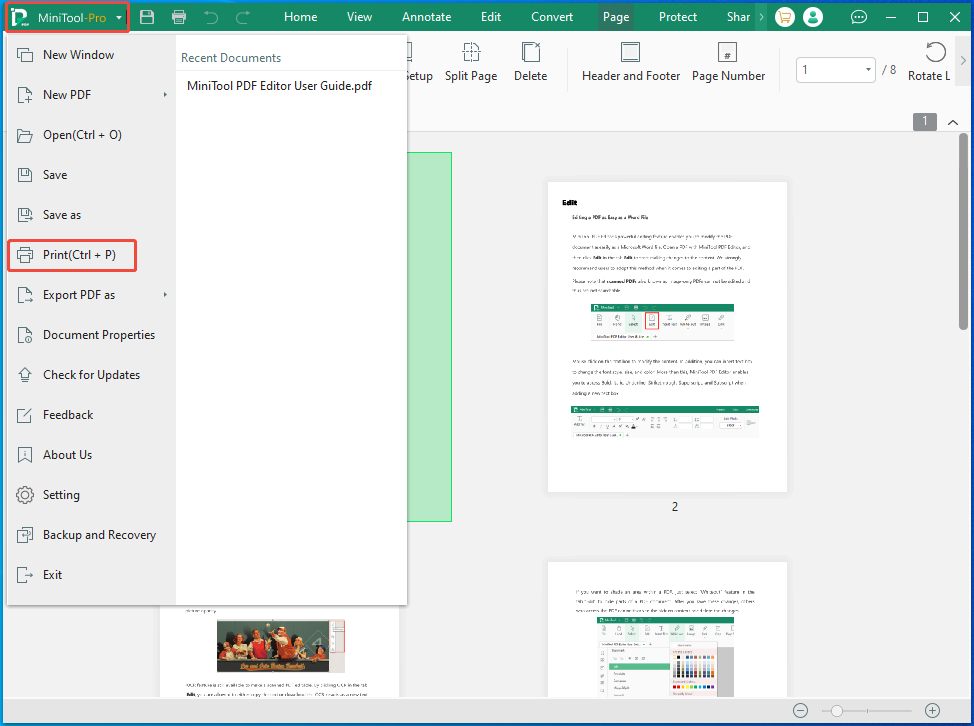Expand the Export PDF as submenu arrow
This screenshot has height=726, width=974.
click(165, 295)
